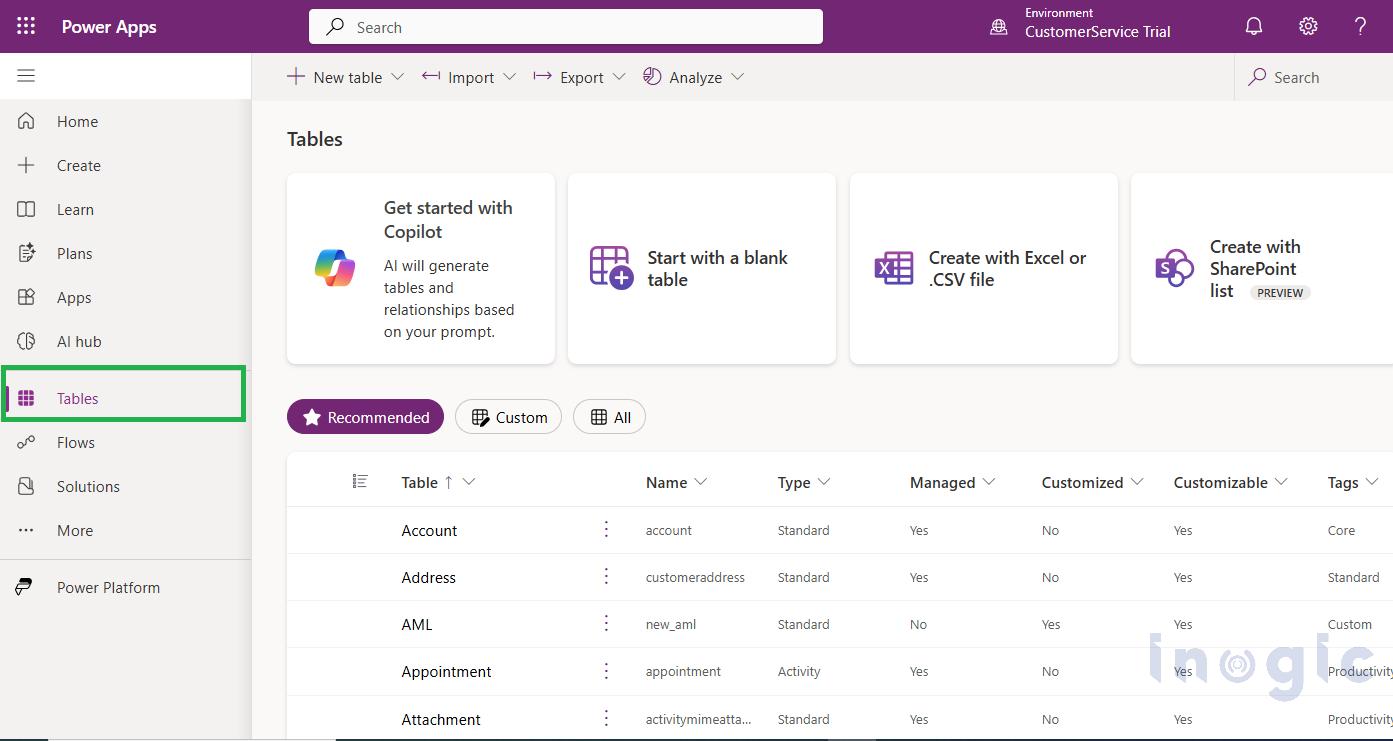Start with a blank table

(701, 268)
